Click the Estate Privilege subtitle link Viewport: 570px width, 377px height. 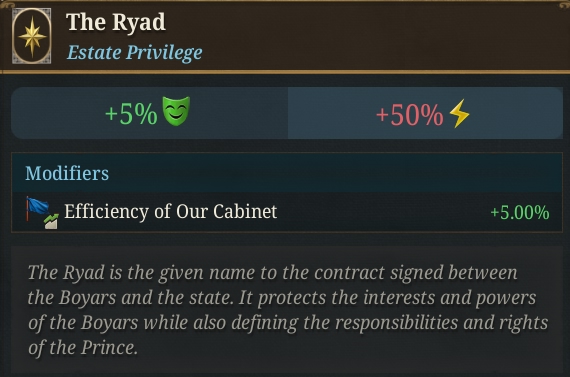(x=135, y=52)
